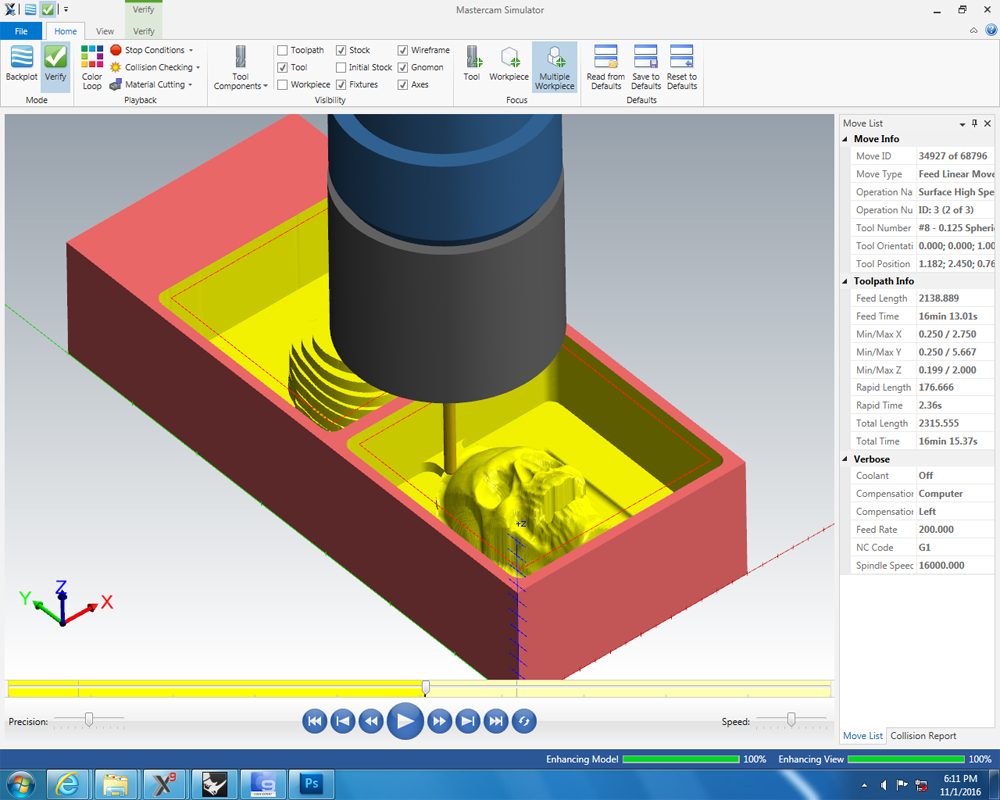Open Stop Conditions dropdown
1000x800 pixels.
151,50
